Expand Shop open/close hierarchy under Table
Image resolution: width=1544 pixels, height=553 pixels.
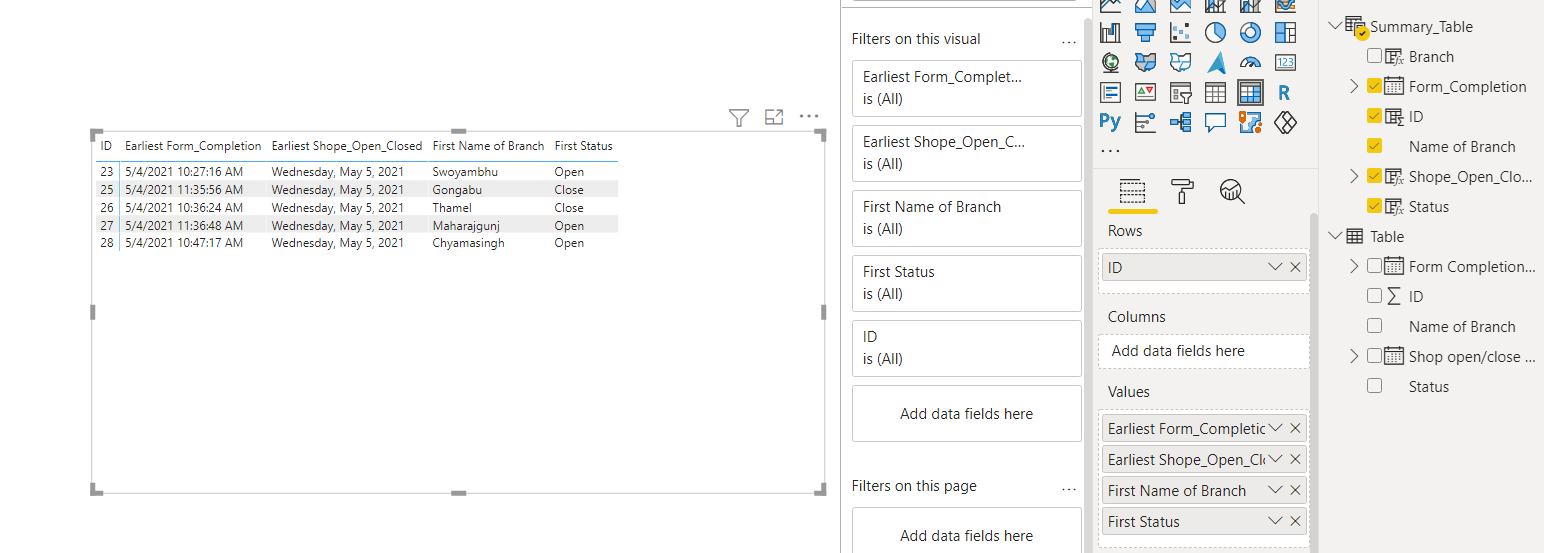[x=1354, y=356]
